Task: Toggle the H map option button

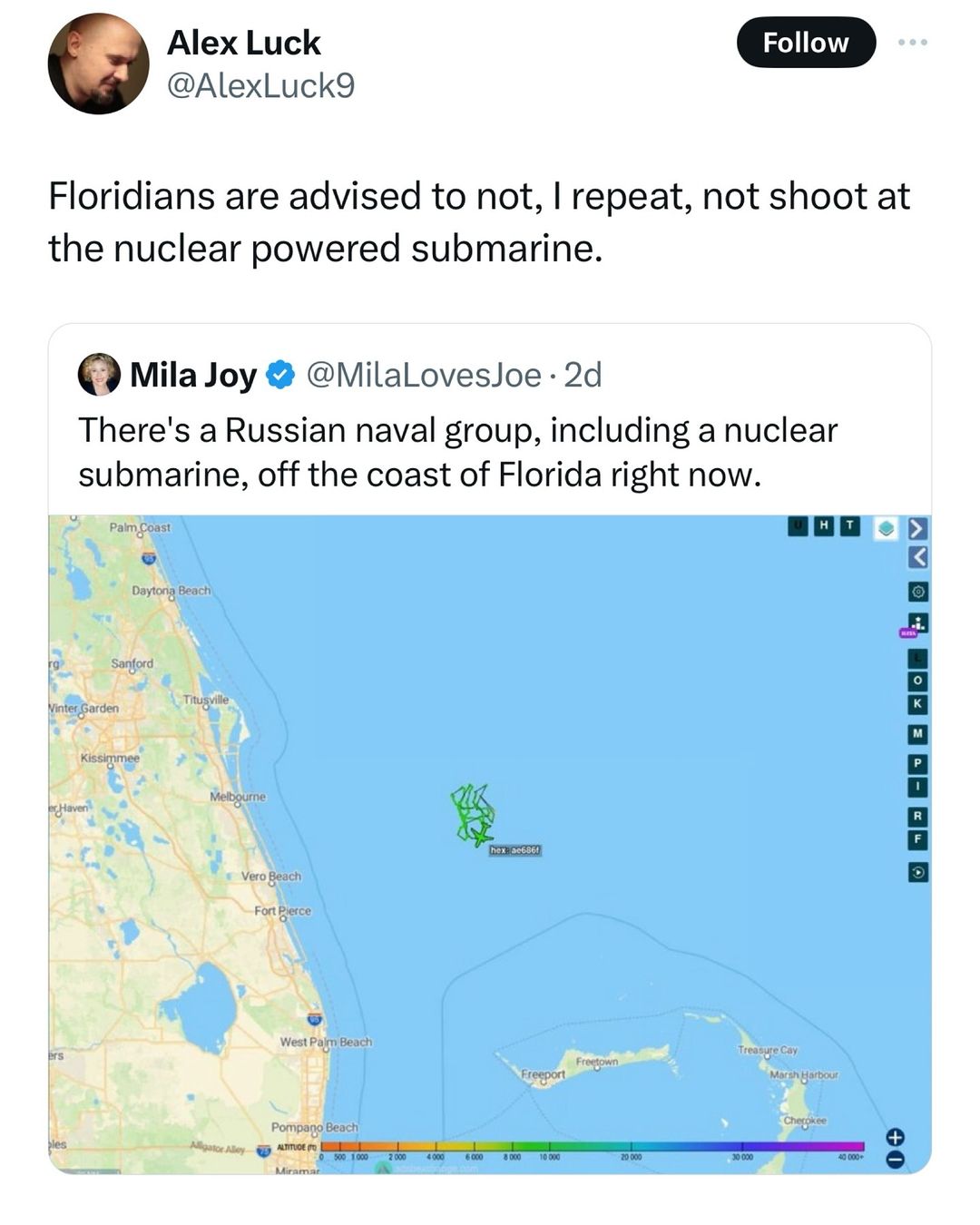Action: 824,525
